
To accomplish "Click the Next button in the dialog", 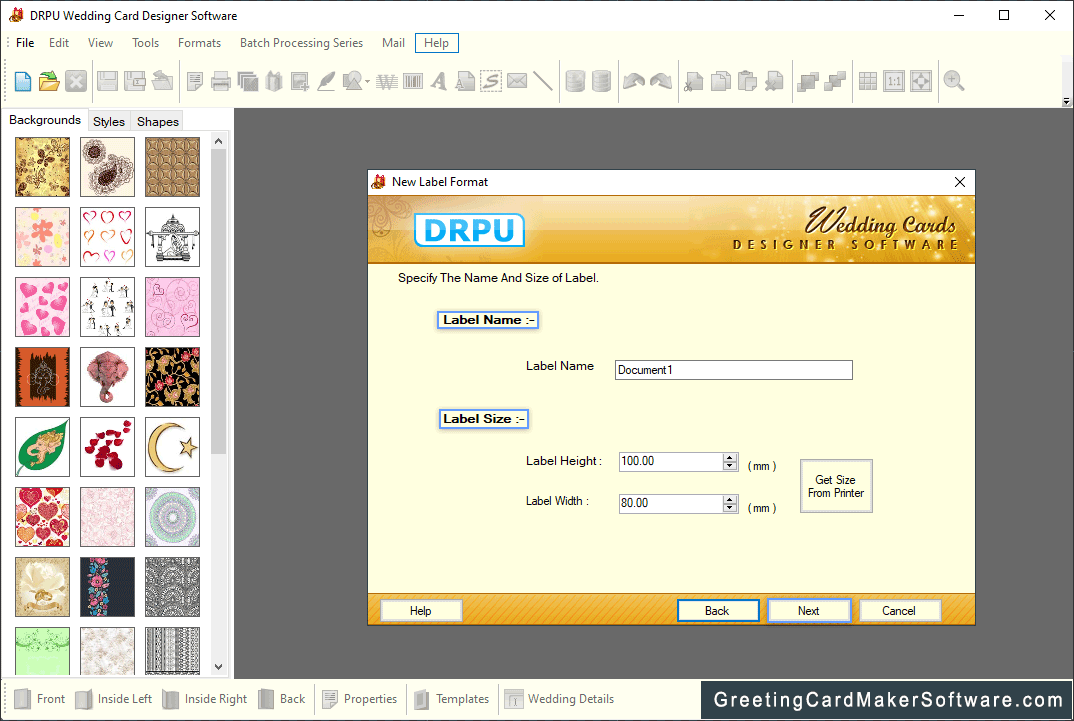I will click(809, 611).
